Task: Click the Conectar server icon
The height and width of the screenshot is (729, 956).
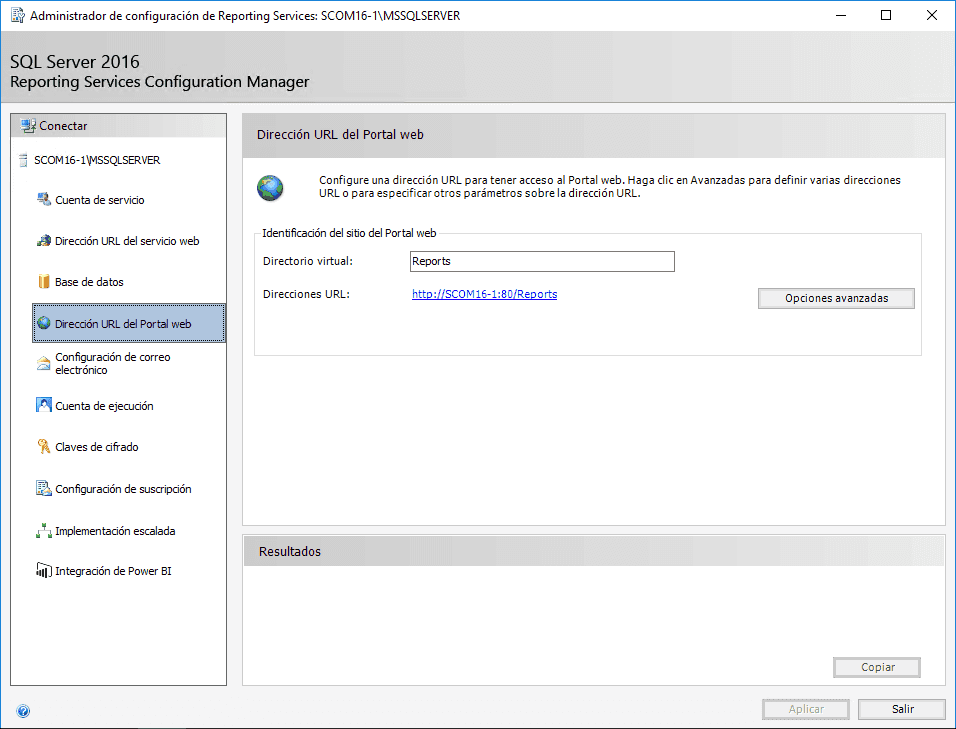Action: tap(27, 126)
